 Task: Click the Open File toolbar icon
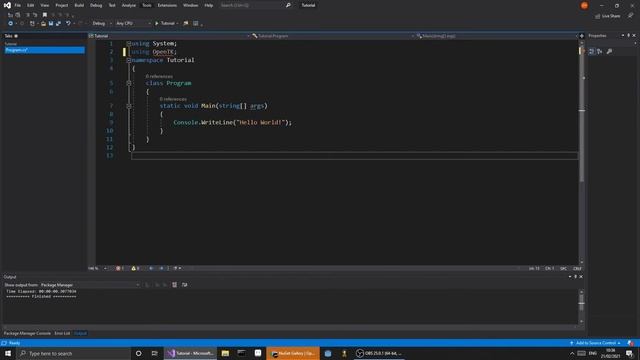point(43,23)
